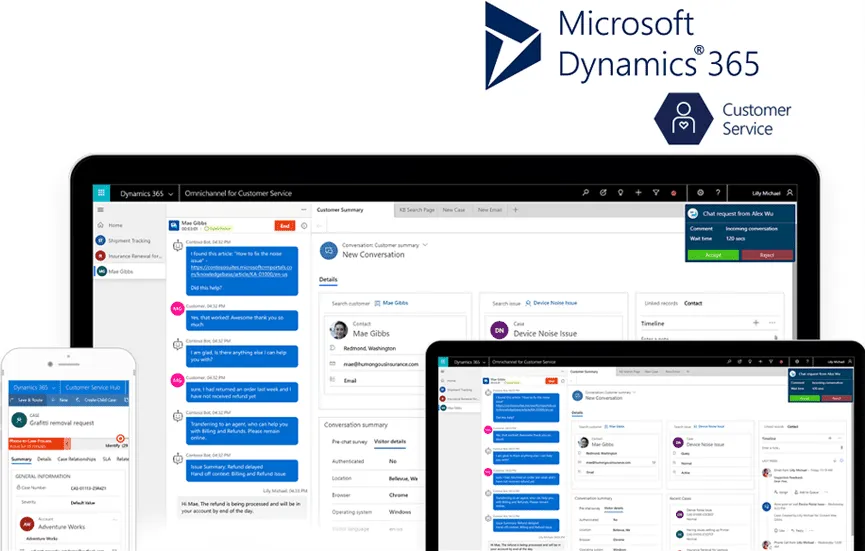Click the help question mark icon on the monitor
Viewport: 865px width, 551px height.
coord(718,193)
